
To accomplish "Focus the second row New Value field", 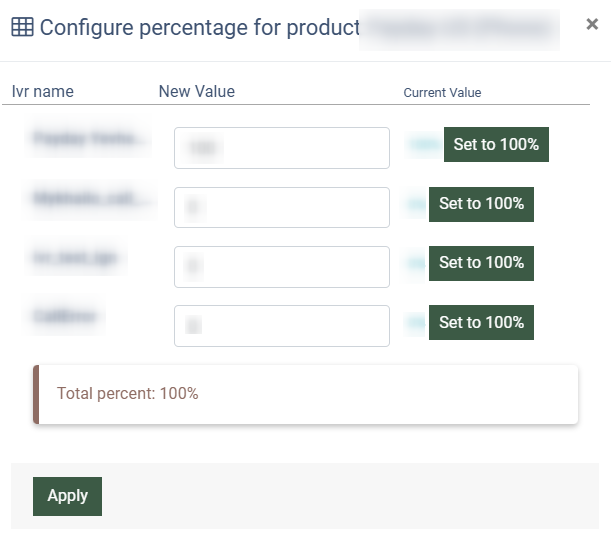I will (281, 207).
